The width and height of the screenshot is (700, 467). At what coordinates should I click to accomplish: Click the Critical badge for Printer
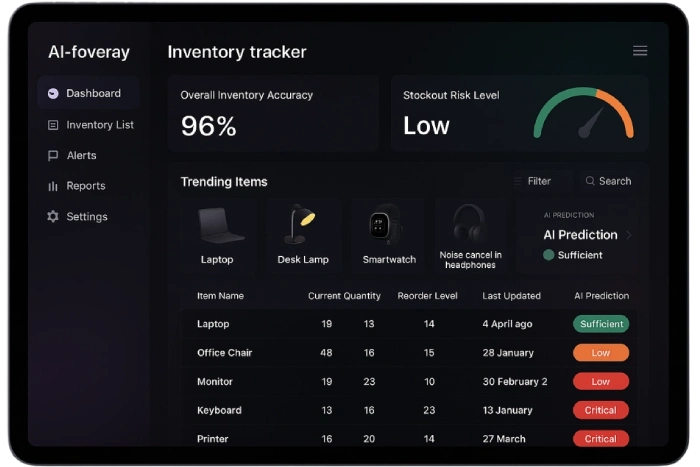coord(601,439)
